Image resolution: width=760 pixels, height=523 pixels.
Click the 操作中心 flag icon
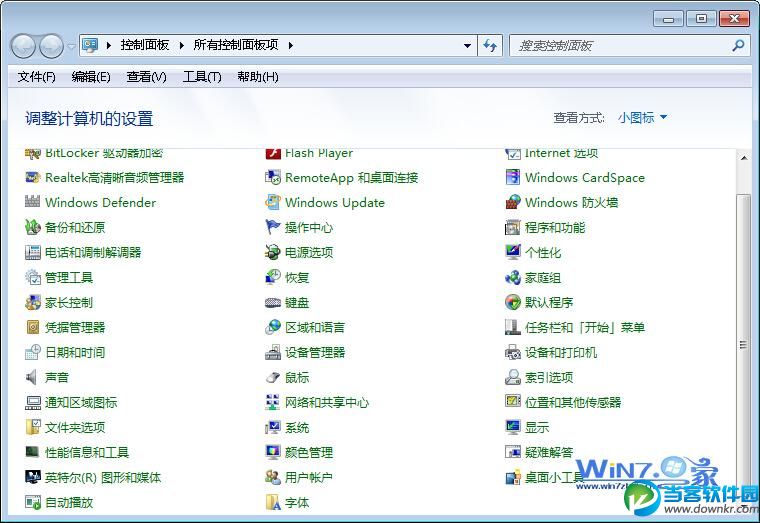273,227
